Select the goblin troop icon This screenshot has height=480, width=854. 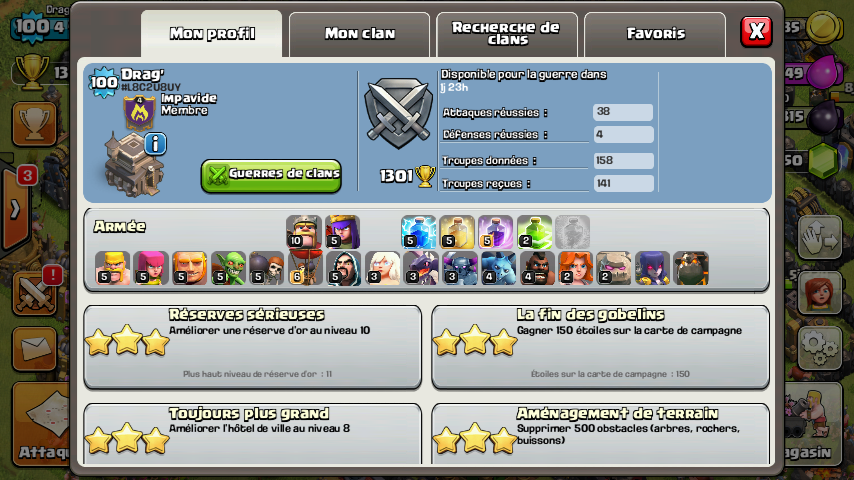click(228, 268)
